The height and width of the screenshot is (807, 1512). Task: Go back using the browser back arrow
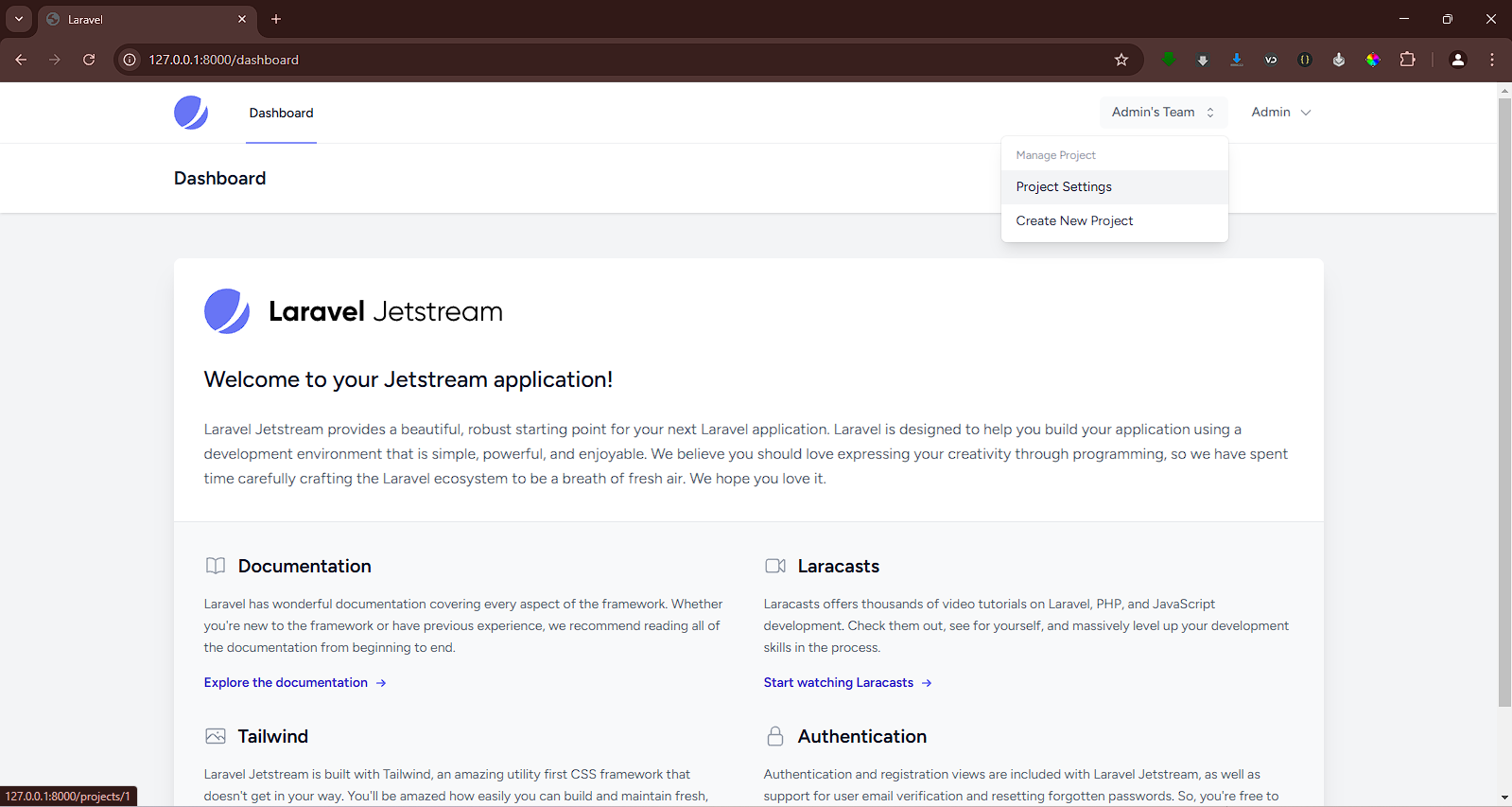click(21, 60)
